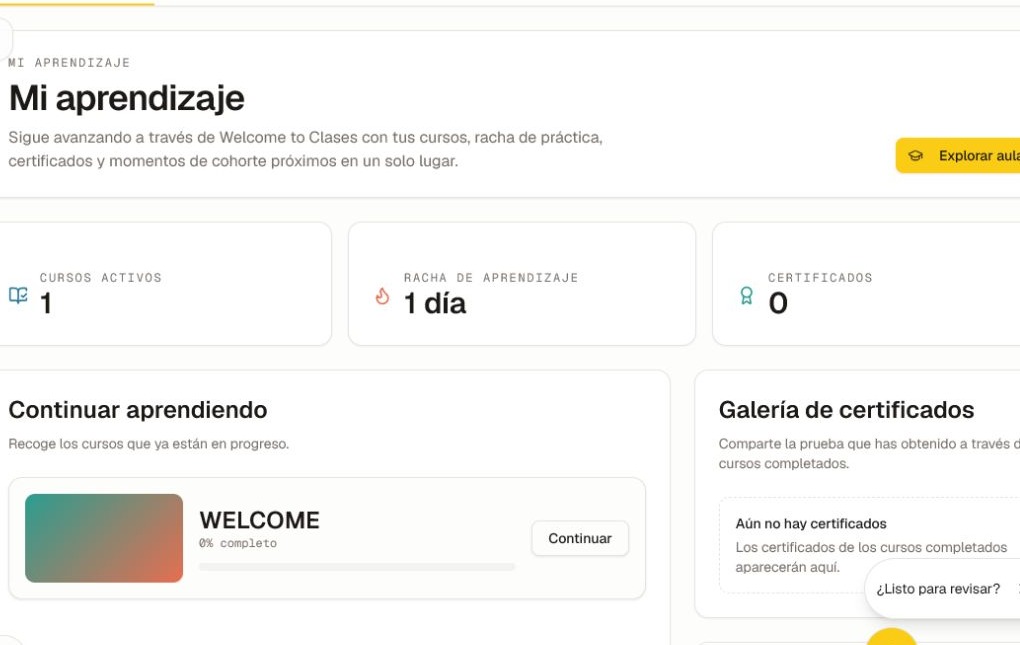
Task: Click the open book icon in Cursos Activos card
Action: tap(18, 296)
